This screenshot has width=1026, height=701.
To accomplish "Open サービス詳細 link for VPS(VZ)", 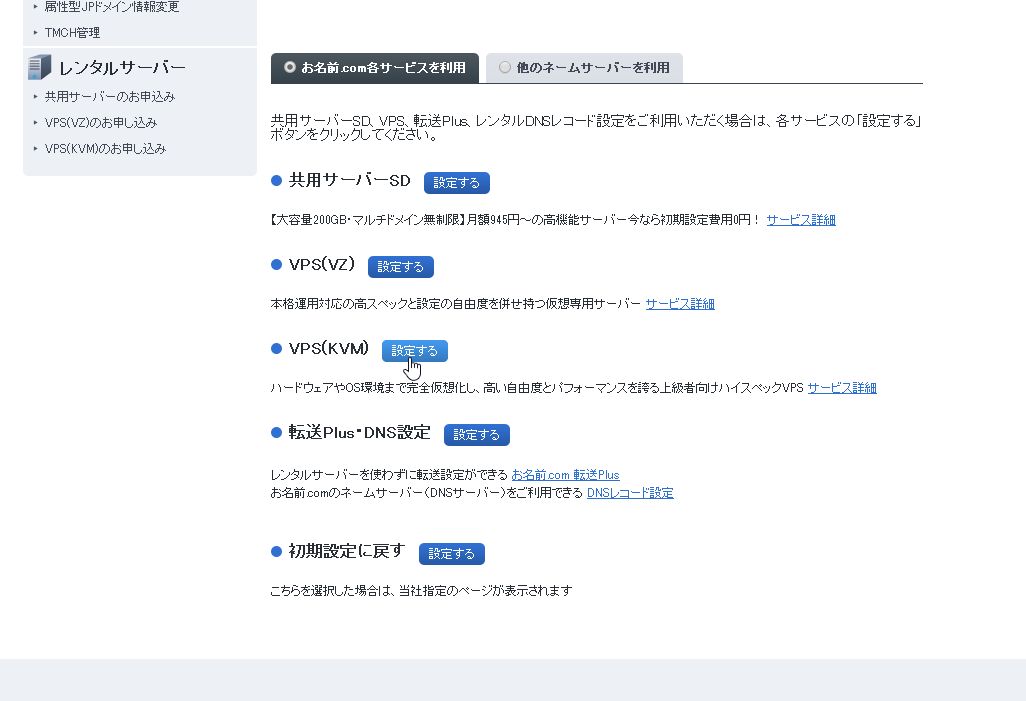I will pyautogui.click(x=680, y=304).
